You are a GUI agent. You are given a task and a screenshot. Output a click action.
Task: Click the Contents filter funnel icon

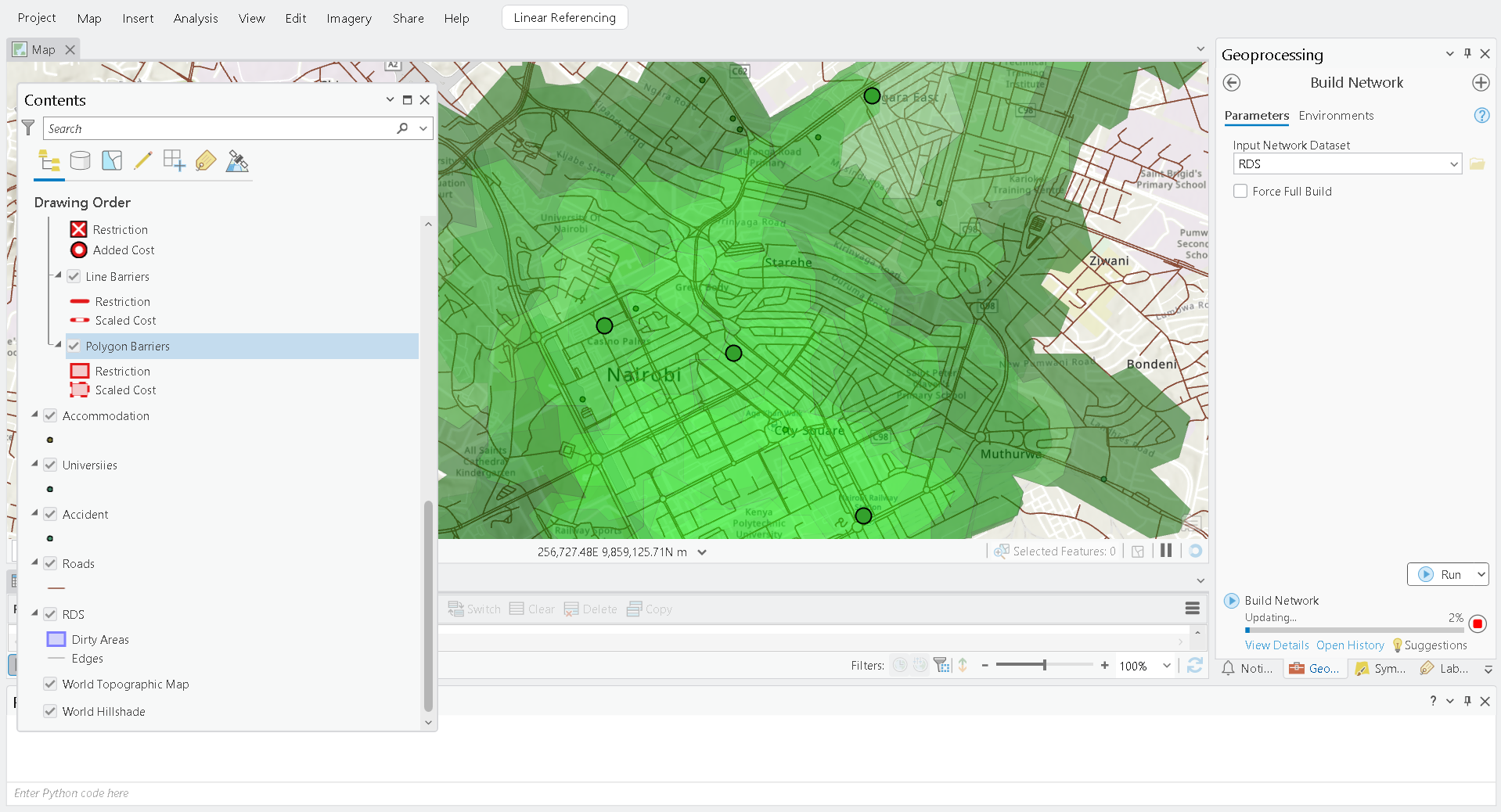point(28,128)
